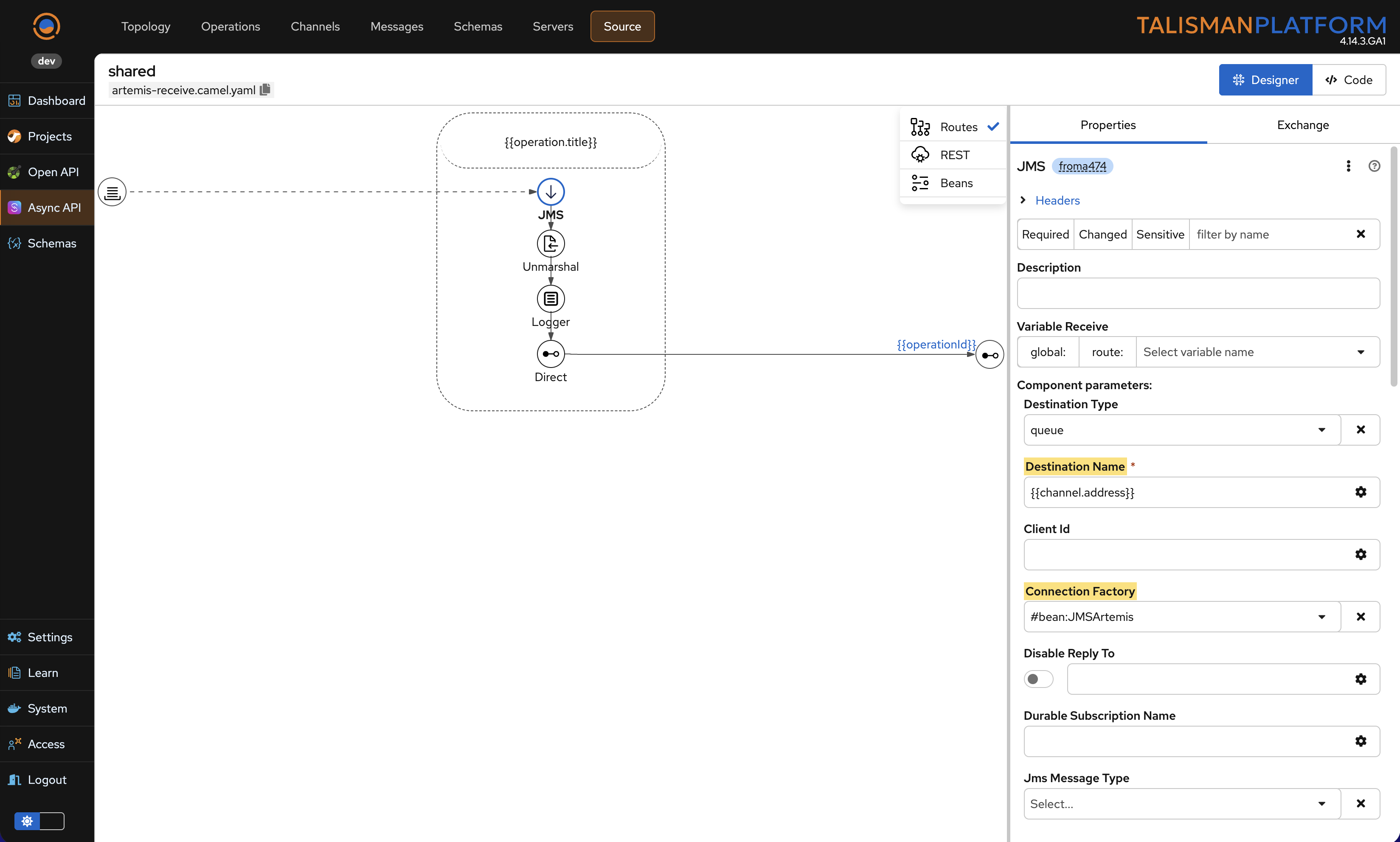Select the Unmarshal node icon

click(x=550, y=244)
